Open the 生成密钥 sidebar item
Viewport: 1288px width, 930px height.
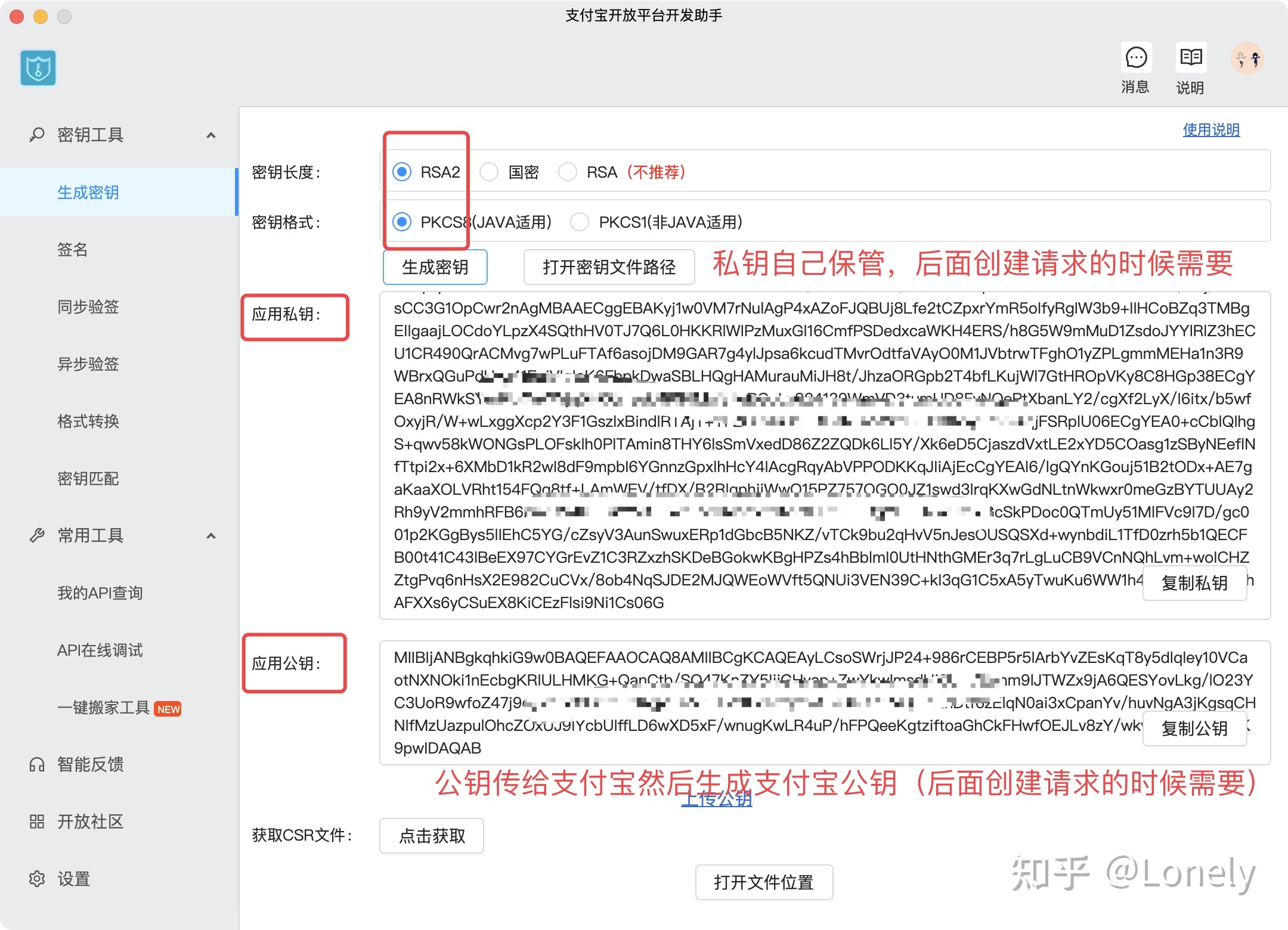(x=119, y=192)
